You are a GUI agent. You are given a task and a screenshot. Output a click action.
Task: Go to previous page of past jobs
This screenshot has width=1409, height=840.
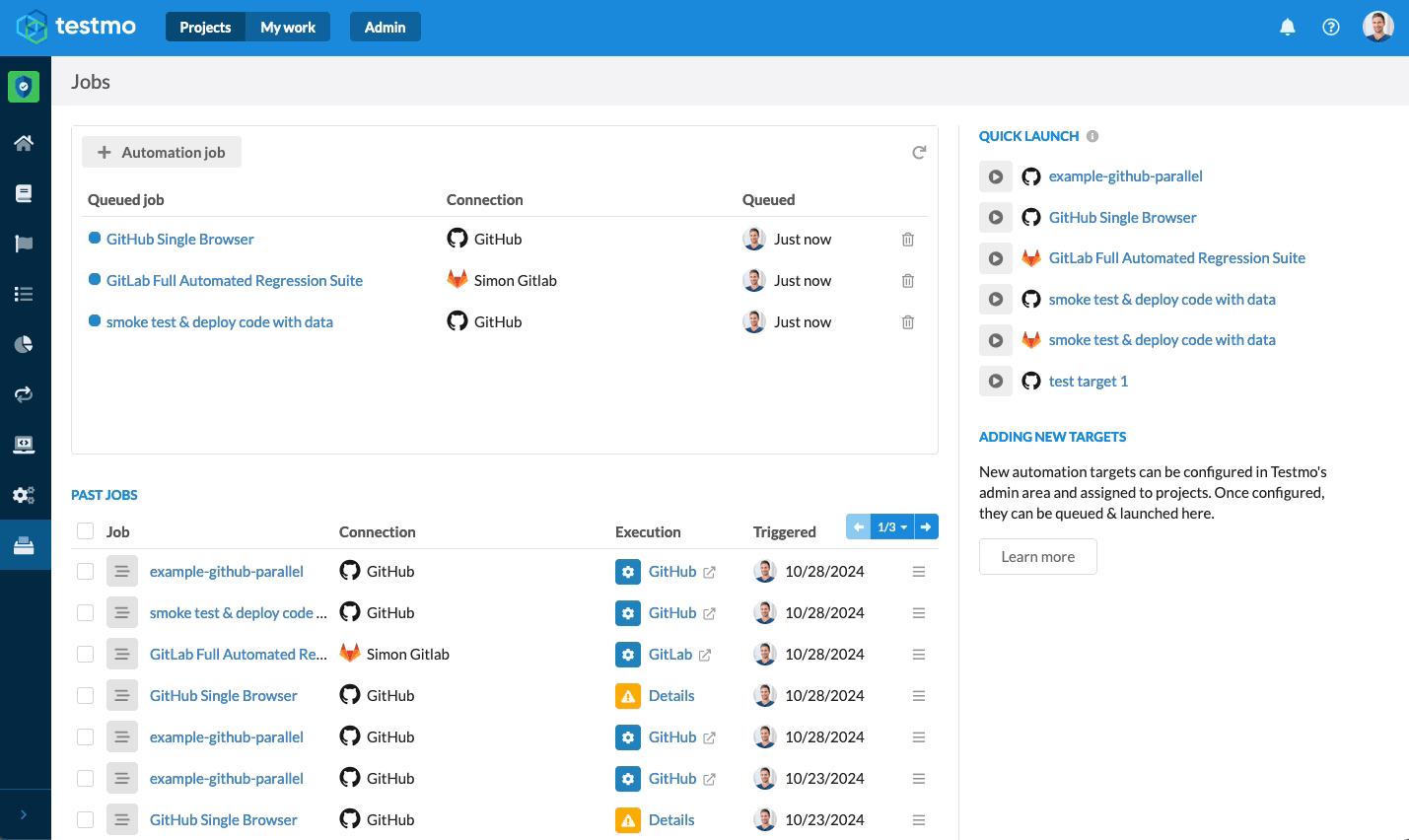(858, 526)
